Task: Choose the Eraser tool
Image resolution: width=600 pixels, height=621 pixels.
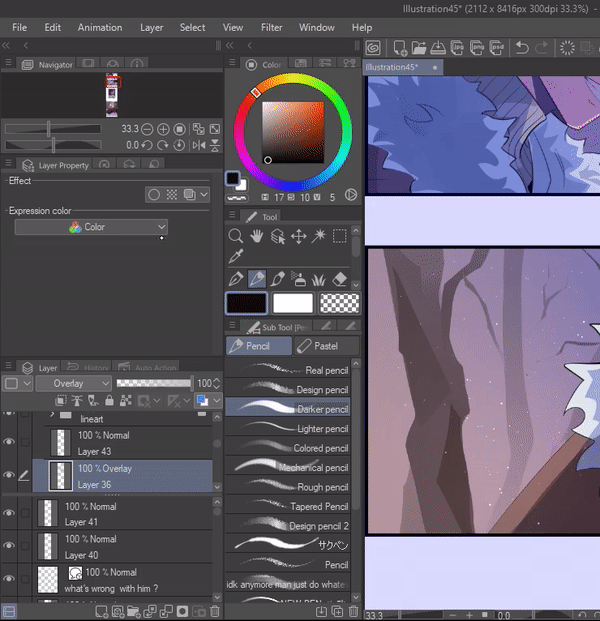Action: point(340,279)
